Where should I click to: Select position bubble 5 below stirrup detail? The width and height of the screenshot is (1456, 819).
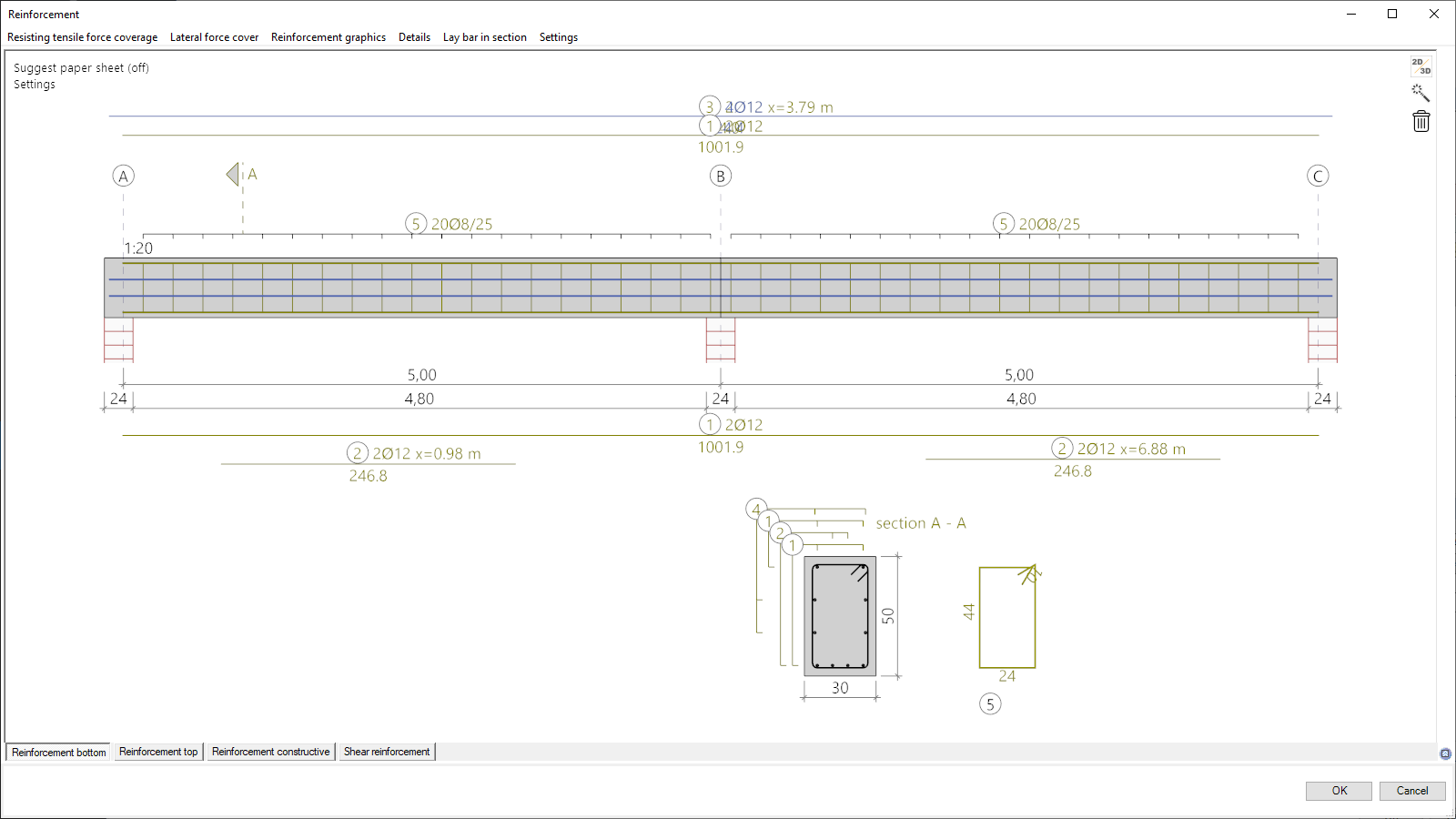990,703
